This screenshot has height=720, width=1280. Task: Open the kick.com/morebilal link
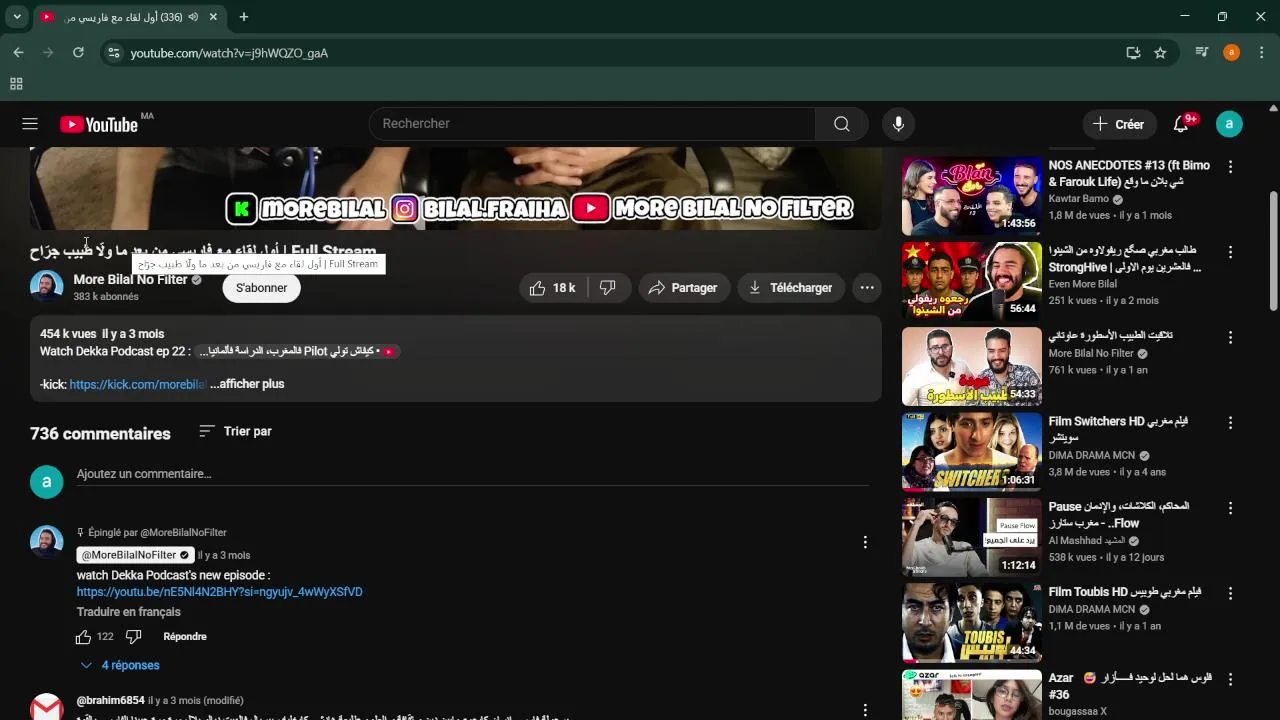click(x=138, y=384)
